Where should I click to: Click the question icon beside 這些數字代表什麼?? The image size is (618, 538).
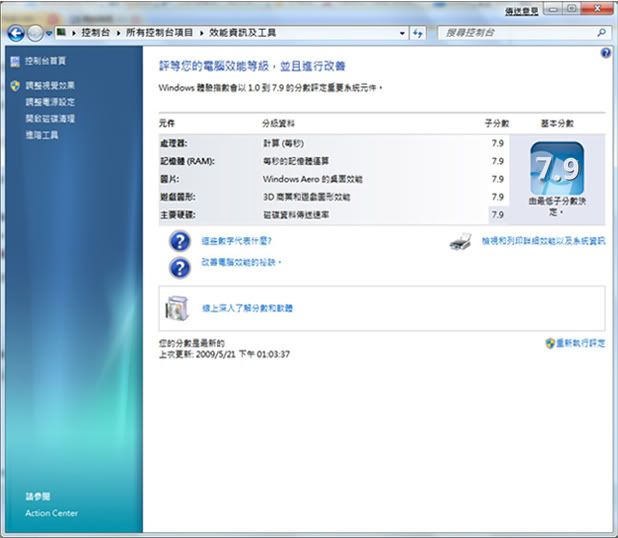click(180, 241)
